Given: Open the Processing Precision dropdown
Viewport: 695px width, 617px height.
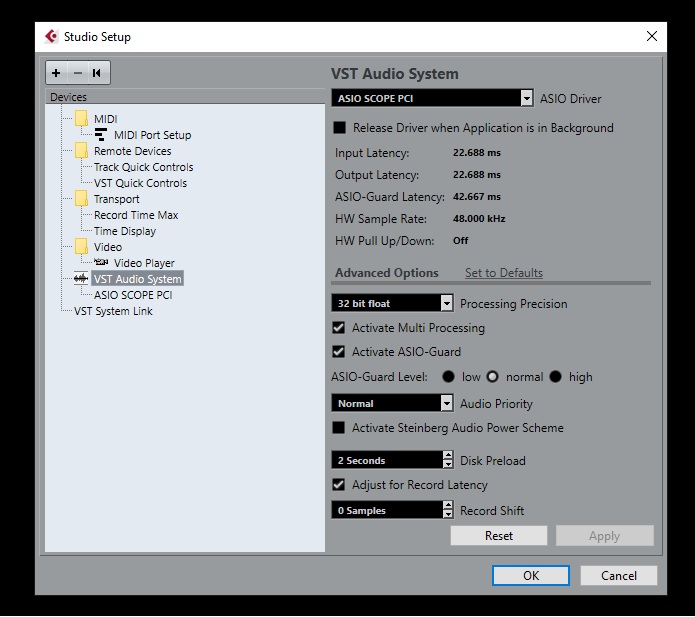Looking at the screenshot, I should pos(447,304).
